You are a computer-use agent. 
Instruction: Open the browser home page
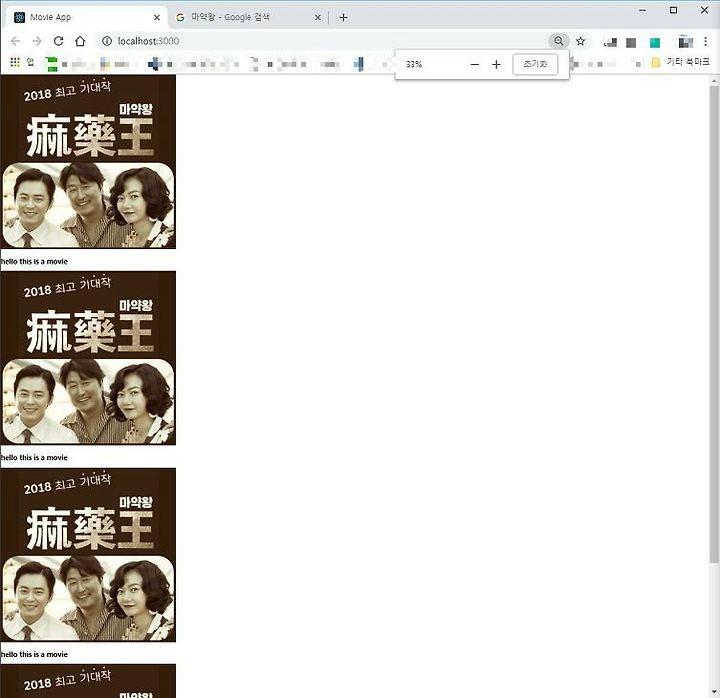click(x=80, y=41)
